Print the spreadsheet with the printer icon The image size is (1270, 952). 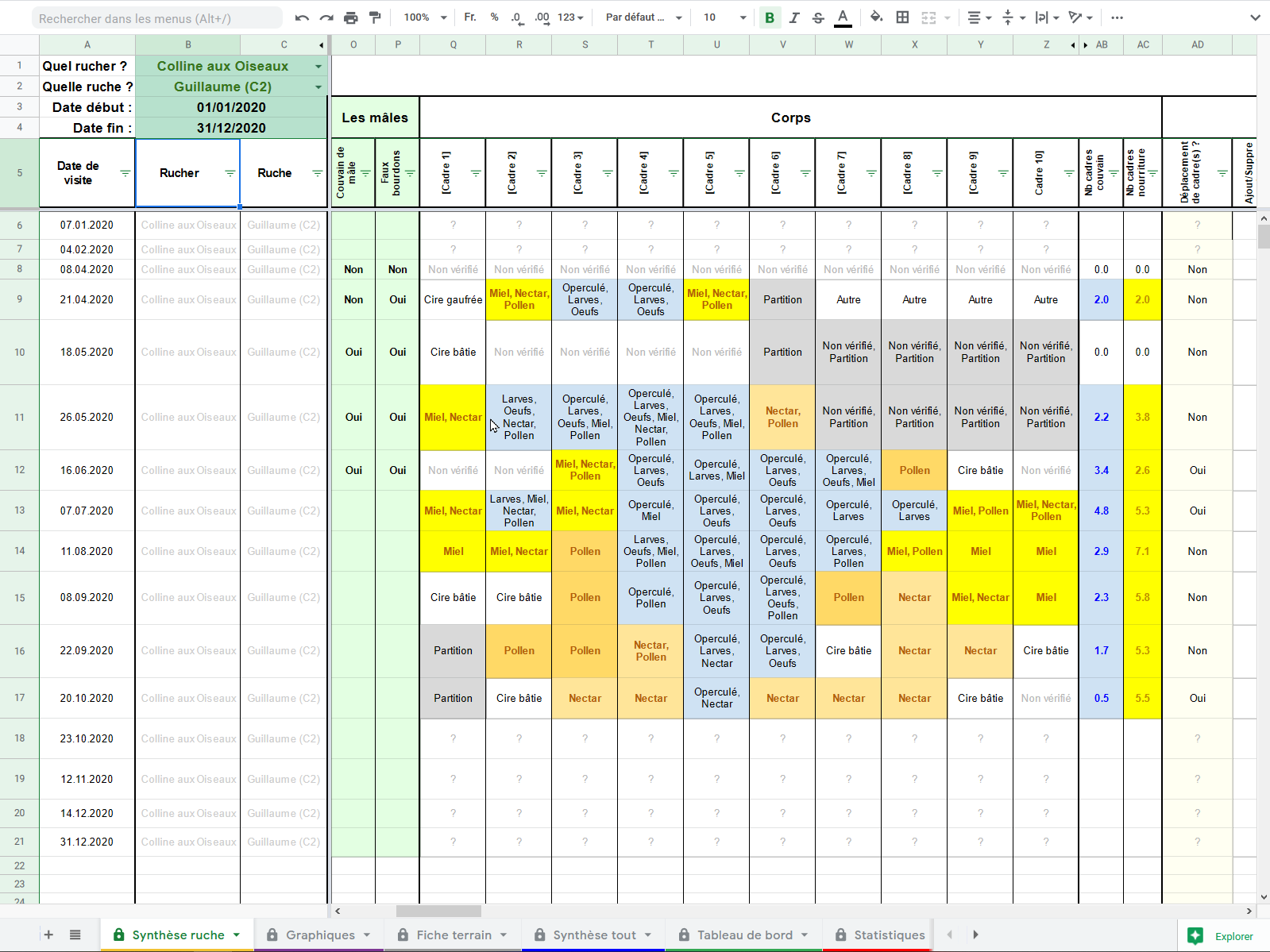pos(350,17)
